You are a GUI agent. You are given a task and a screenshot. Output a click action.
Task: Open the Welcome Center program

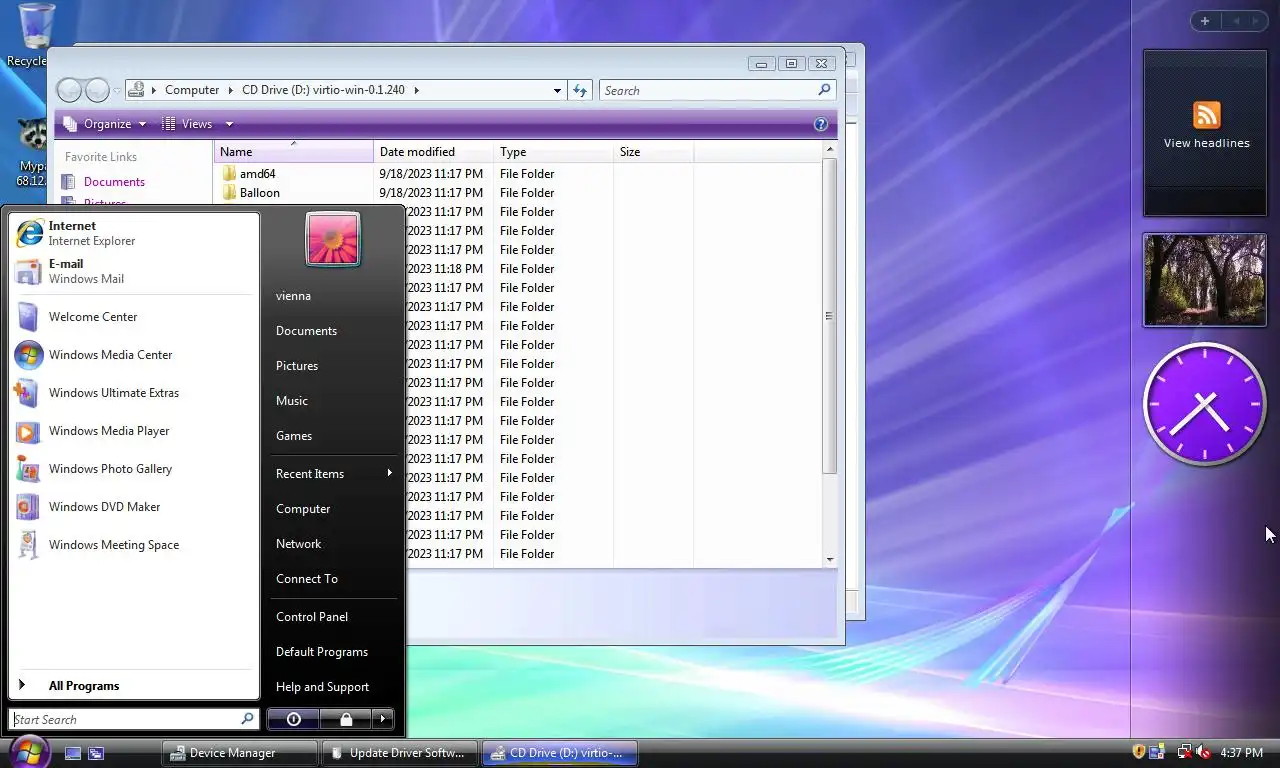point(133,317)
